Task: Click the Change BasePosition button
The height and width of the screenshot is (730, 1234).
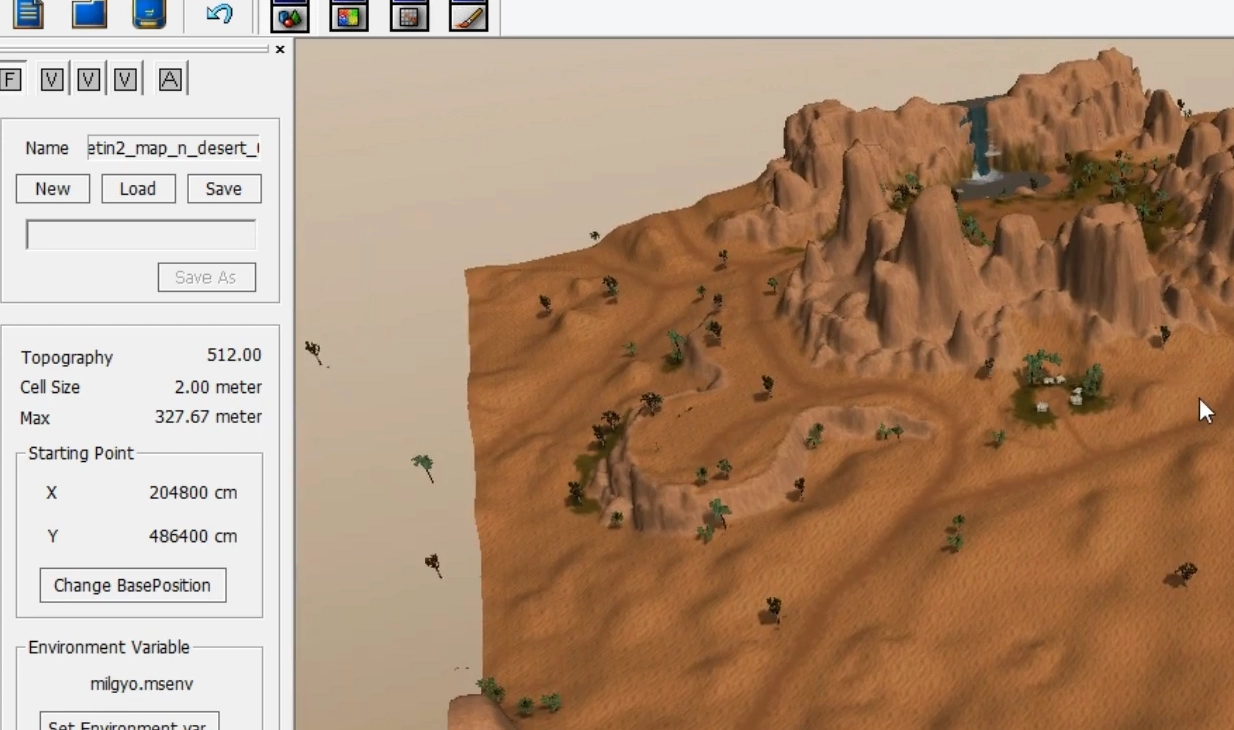Action: [133, 585]
